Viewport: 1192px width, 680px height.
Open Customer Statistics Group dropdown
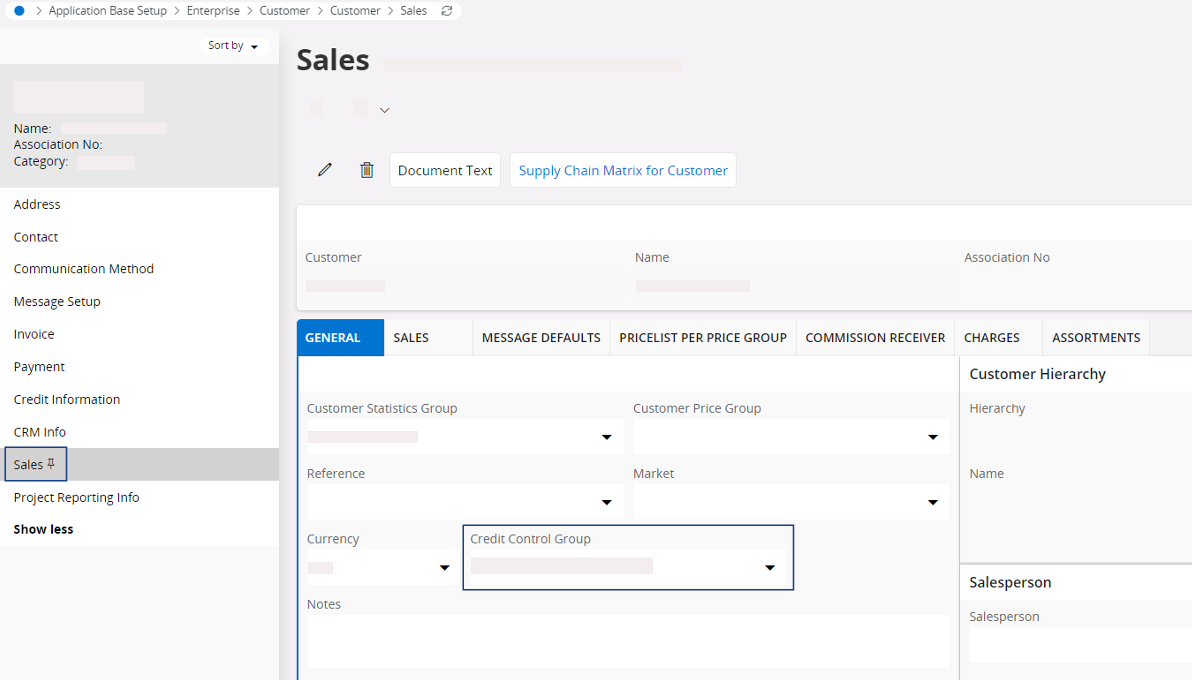click(x=606, y=437)
